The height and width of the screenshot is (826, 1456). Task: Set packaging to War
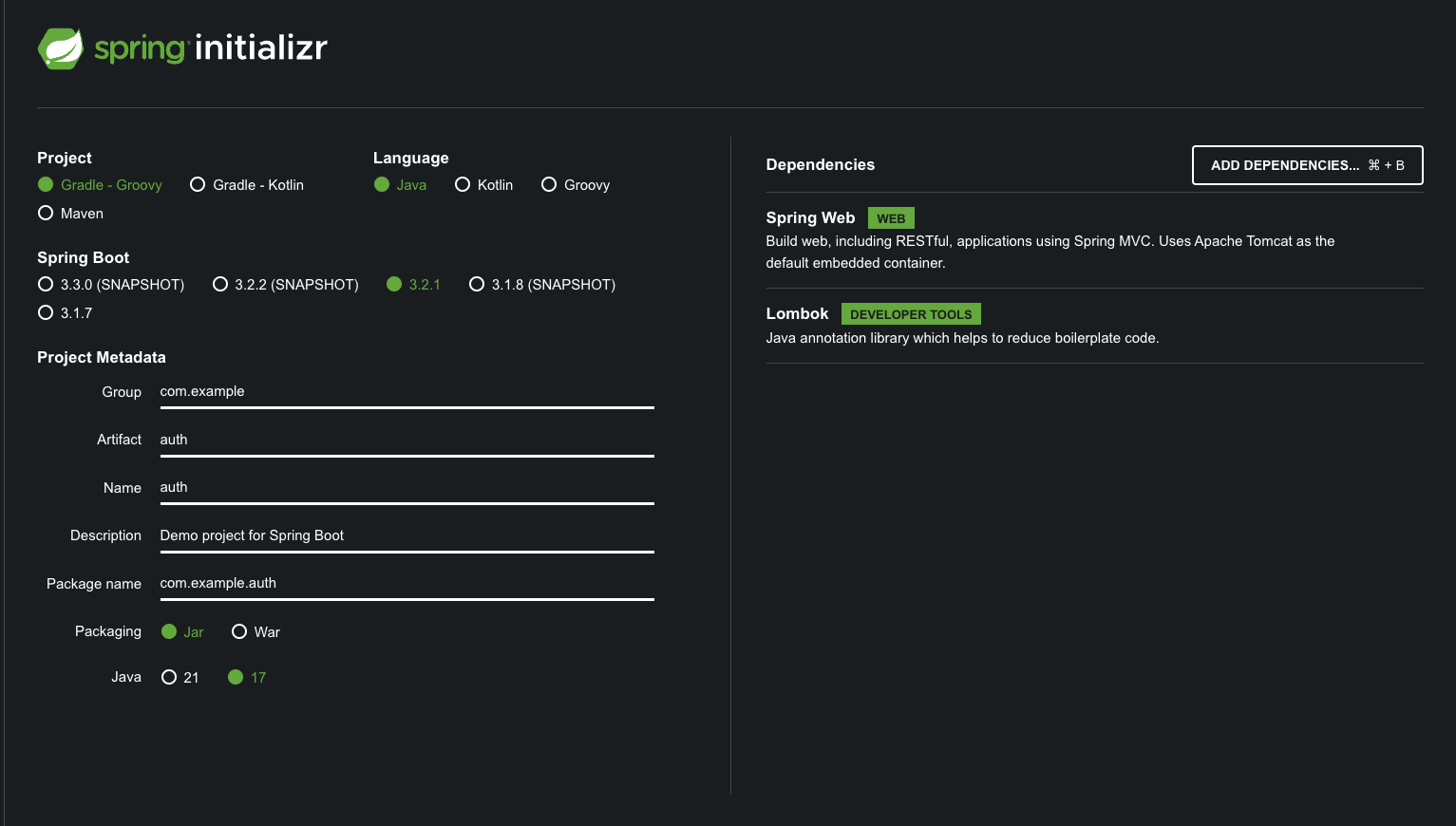pos(255,632)
